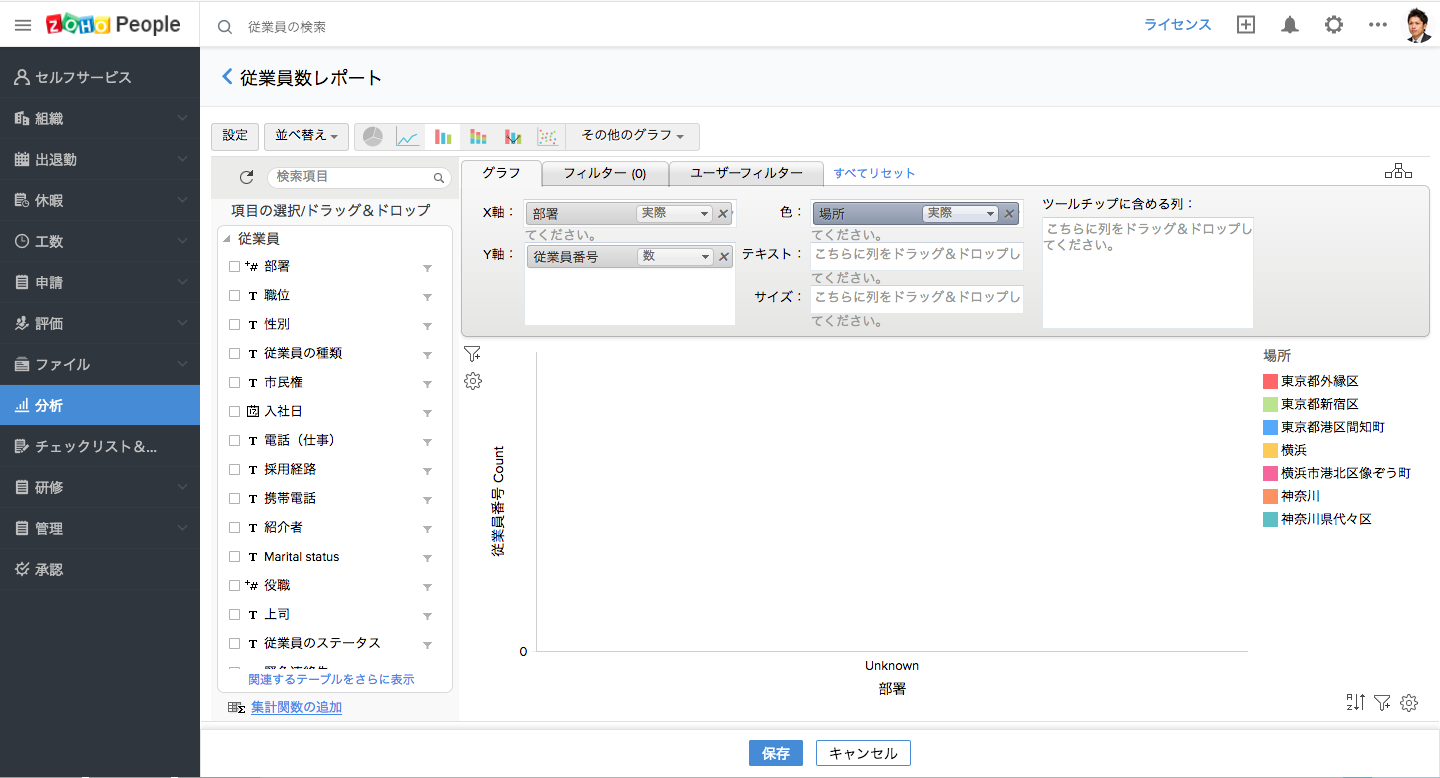Image resolution: width=1440 pixels, height=778 pixels.
Task: Click the refresh icon beside the field search
Action: 247,177
